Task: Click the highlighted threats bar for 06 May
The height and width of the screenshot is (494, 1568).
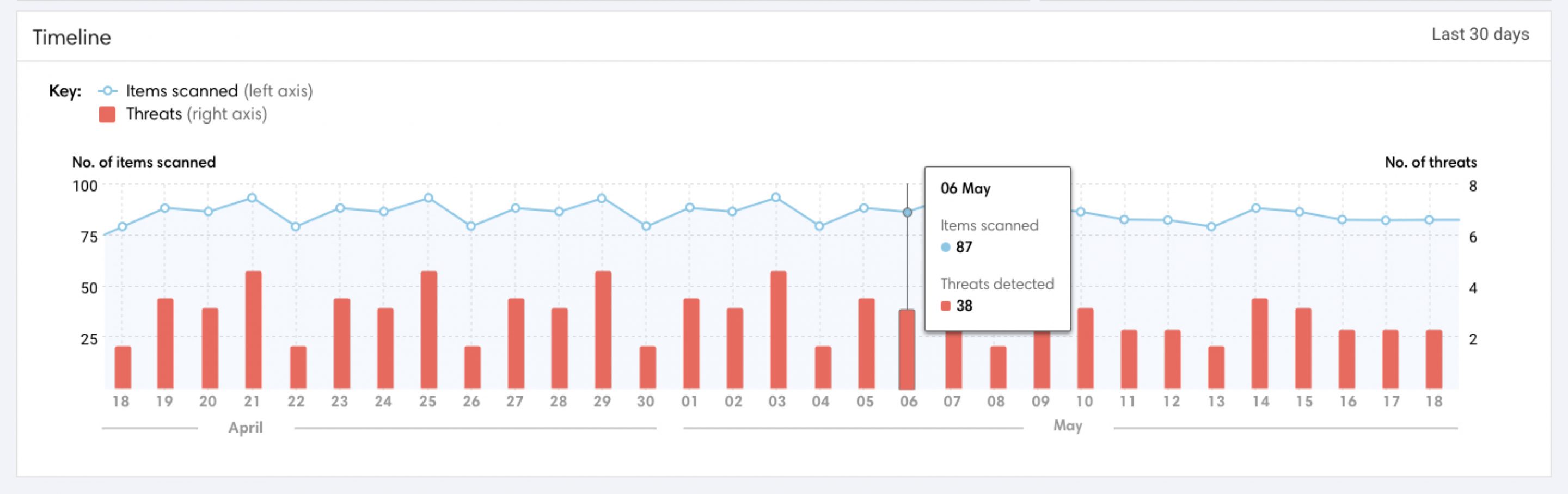Action: (907, 349)
